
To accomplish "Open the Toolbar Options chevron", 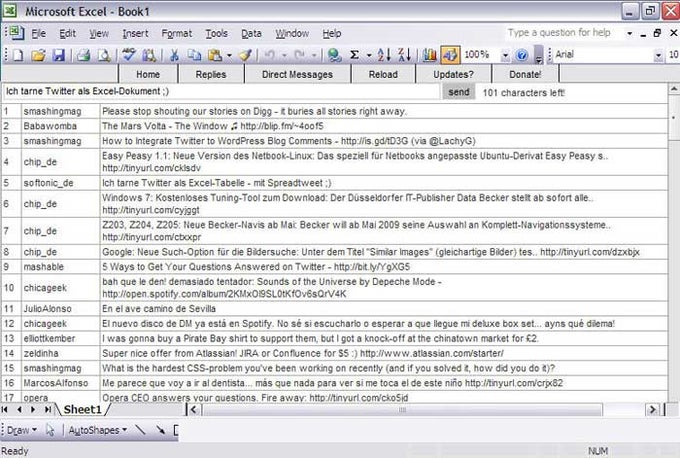I will pyautogui.click(x=539, y=56).
